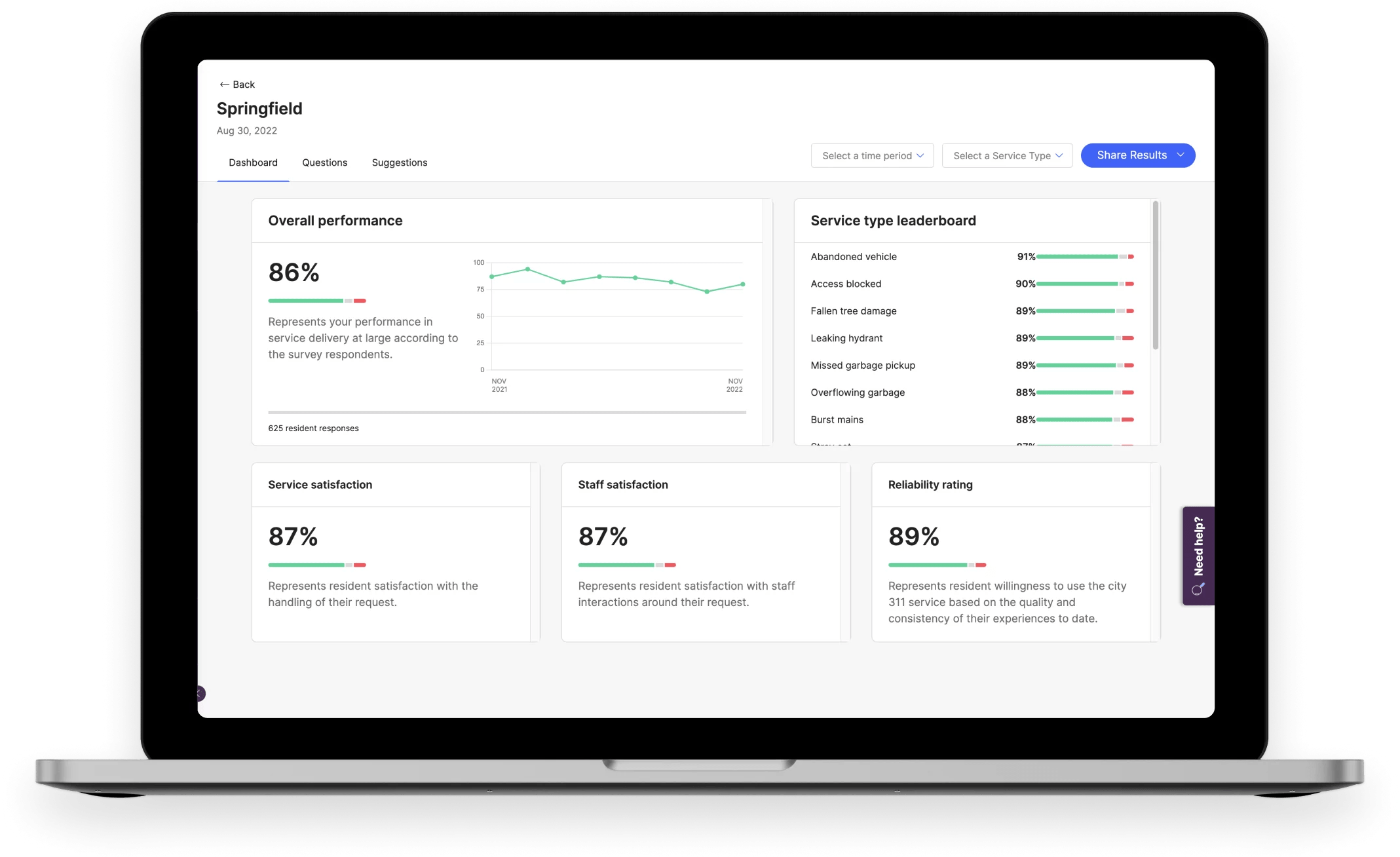1400x857 pixels.
Task: Switch to the Suggestions tab
Action: coord(399,162)
